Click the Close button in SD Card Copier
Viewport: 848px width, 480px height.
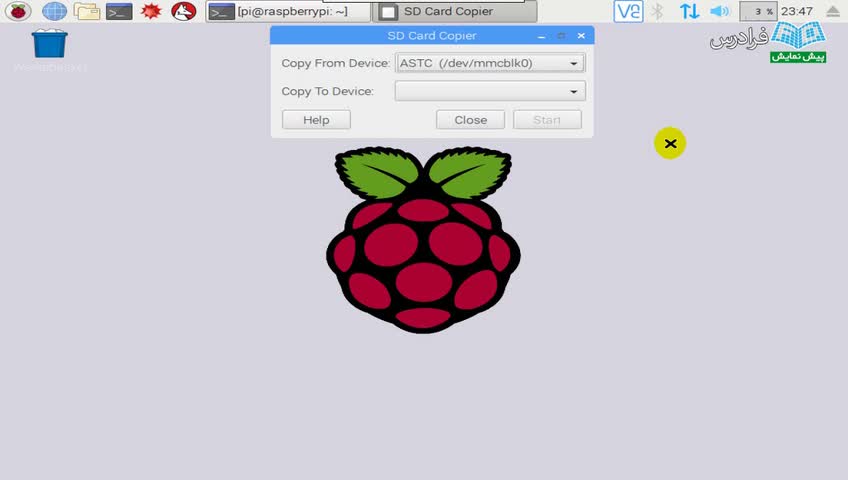471,120
